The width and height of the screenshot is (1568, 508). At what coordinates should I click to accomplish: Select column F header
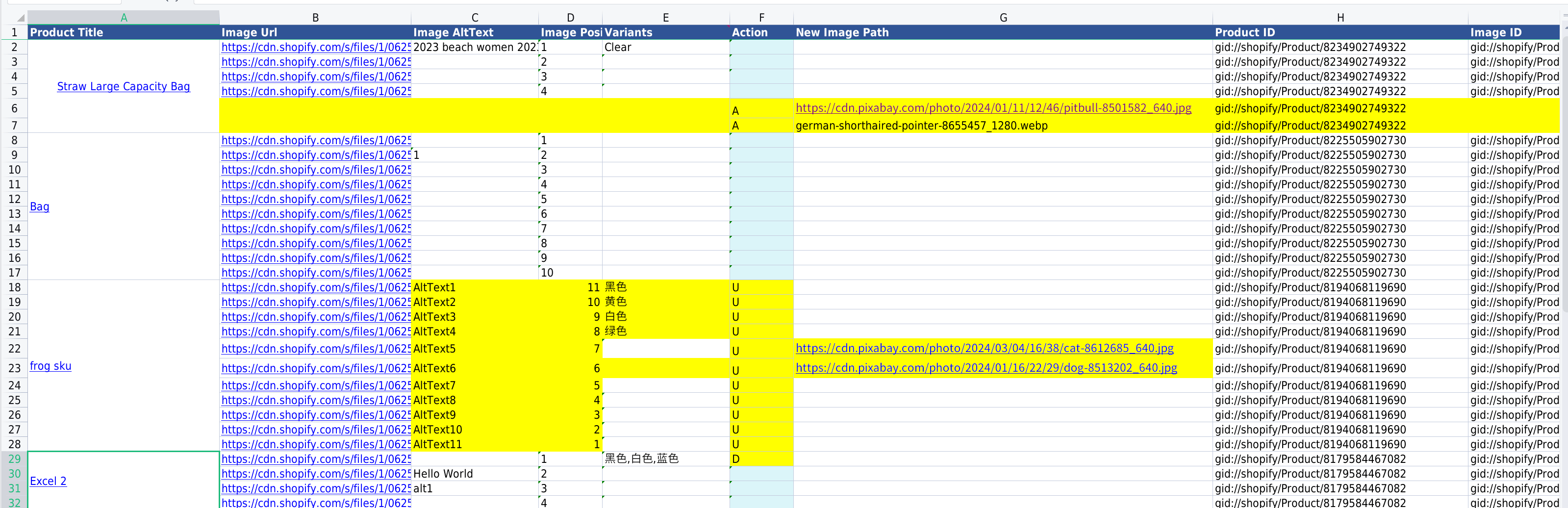point(761,18)
